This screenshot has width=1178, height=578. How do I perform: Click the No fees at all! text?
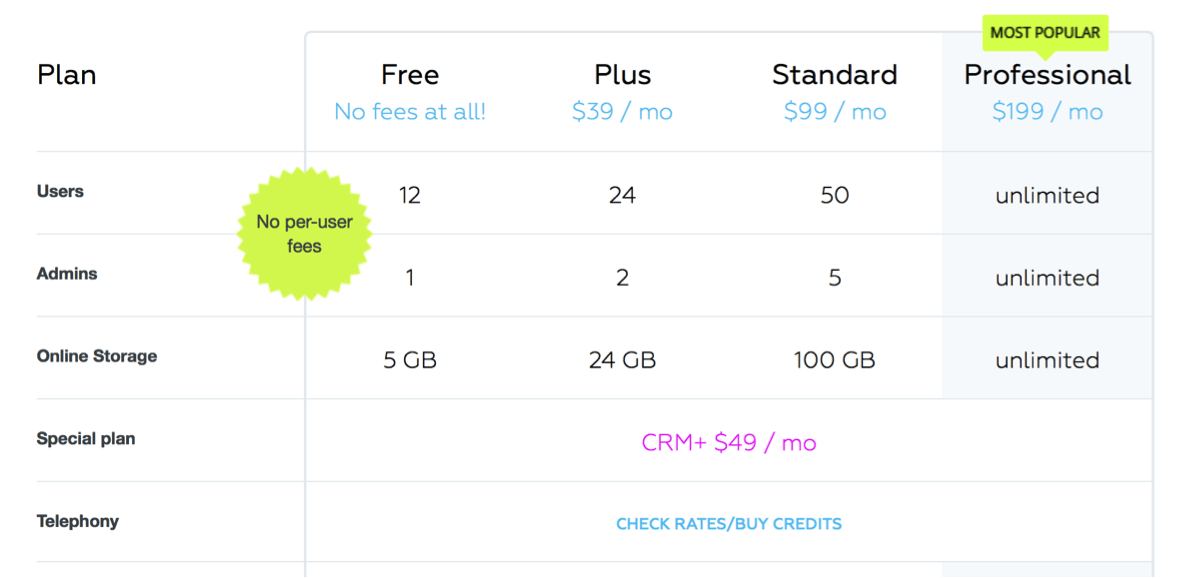coord(410,112)
